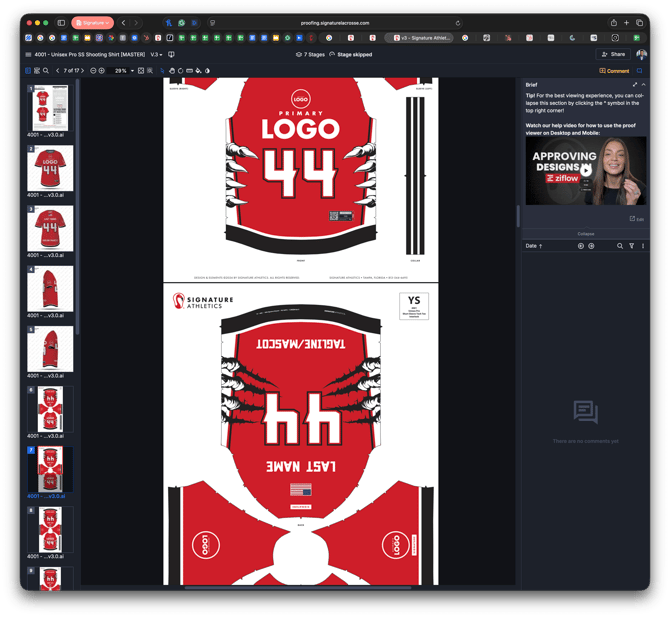Open the zoom percentage dropdown
Screen dimensions: 670x617
[x=123, y=71]
